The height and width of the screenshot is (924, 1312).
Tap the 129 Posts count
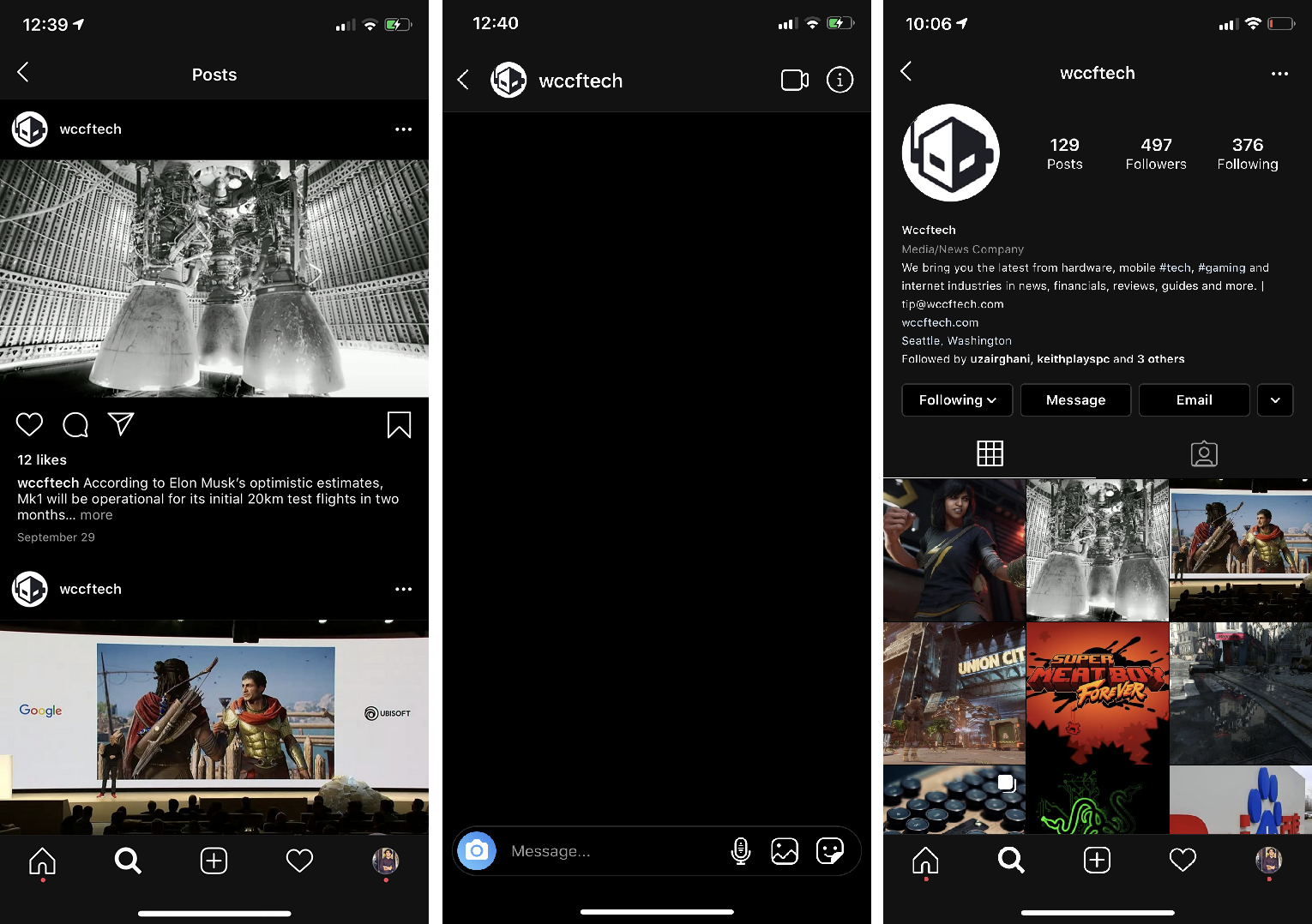point(1064,153)
